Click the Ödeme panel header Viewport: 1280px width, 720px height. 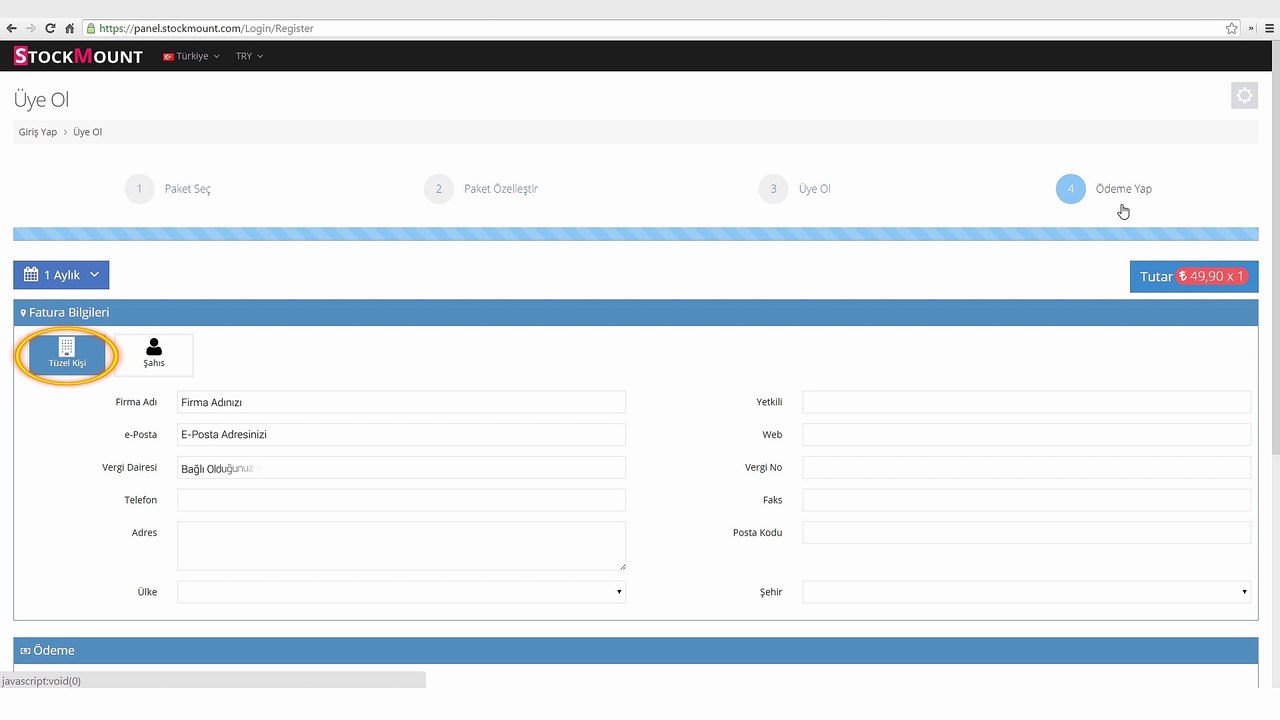636,650
